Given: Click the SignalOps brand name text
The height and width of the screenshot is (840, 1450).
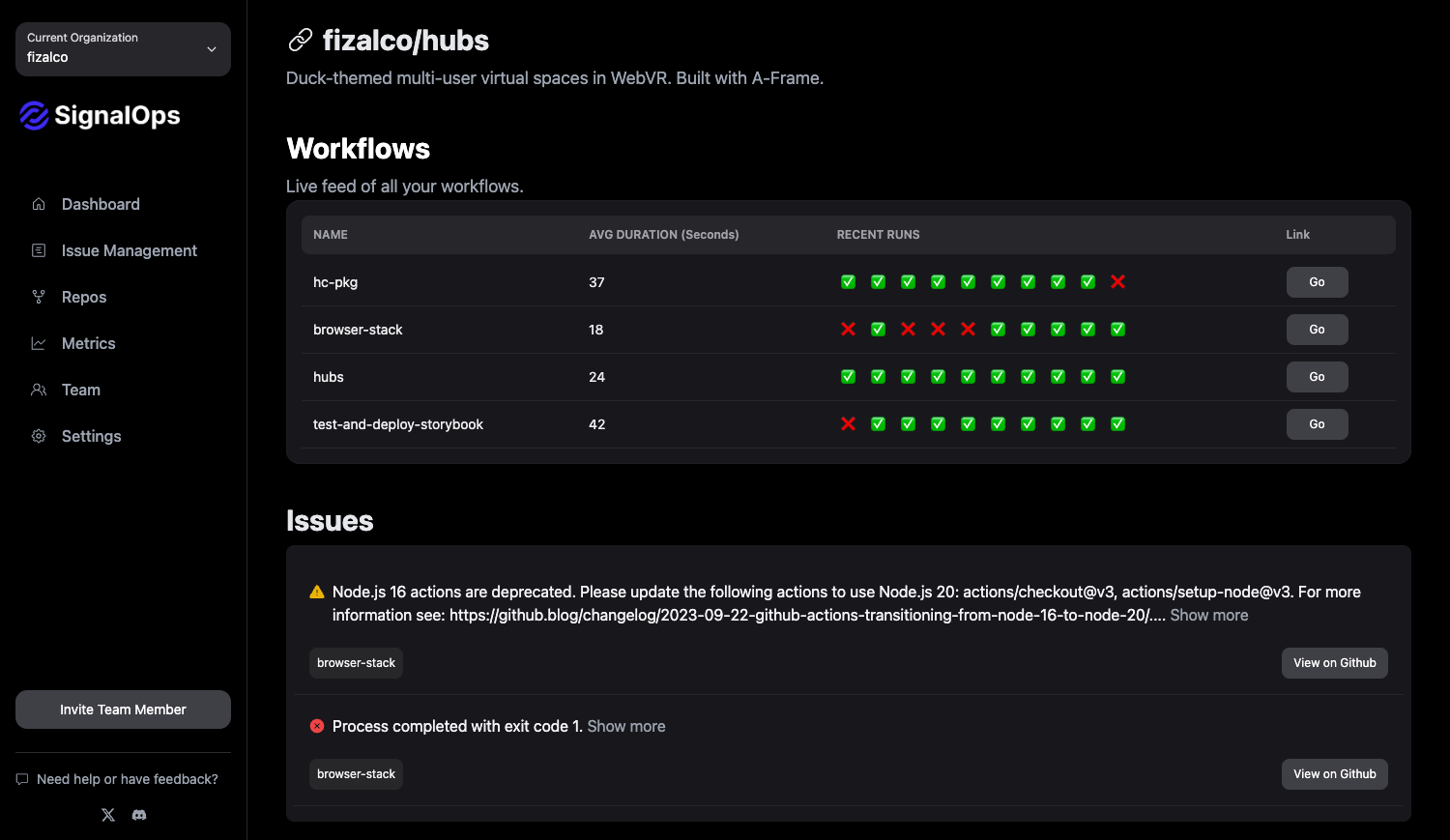Looking at the screenshot, I should tap(118, 115).
